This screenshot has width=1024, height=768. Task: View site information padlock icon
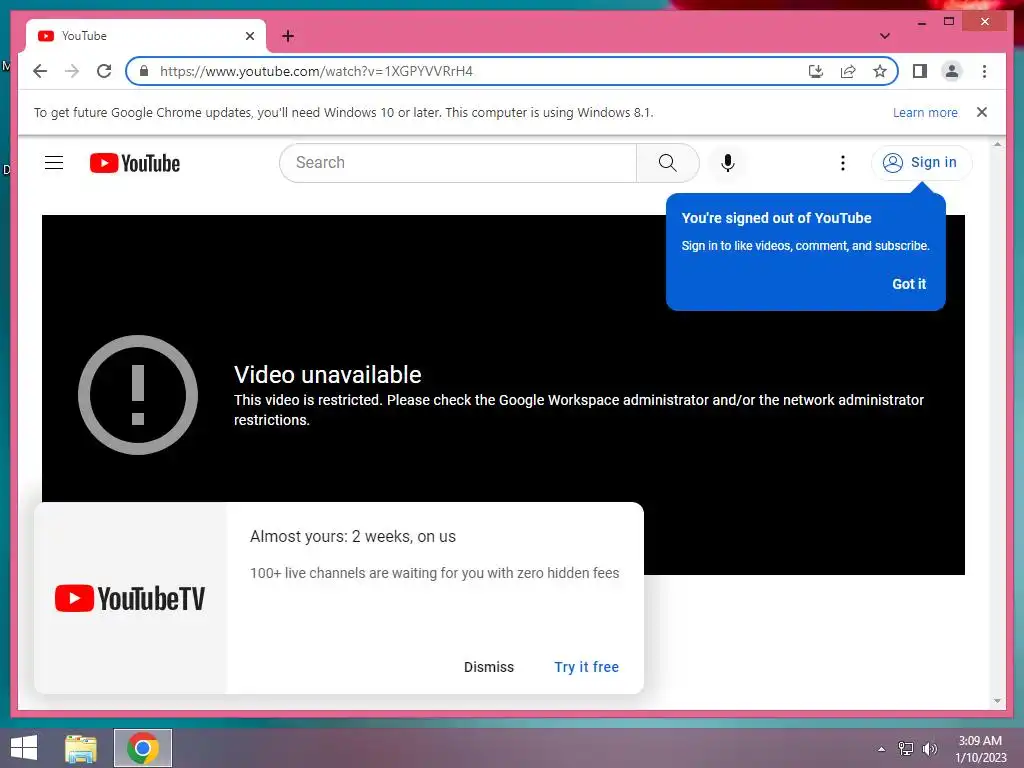[144, 71]
